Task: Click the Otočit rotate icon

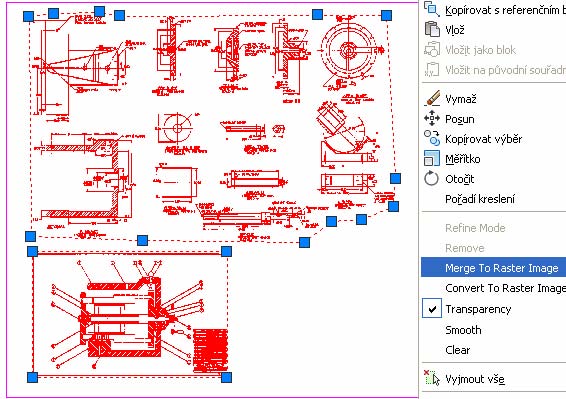Action: tap(432, 179)
